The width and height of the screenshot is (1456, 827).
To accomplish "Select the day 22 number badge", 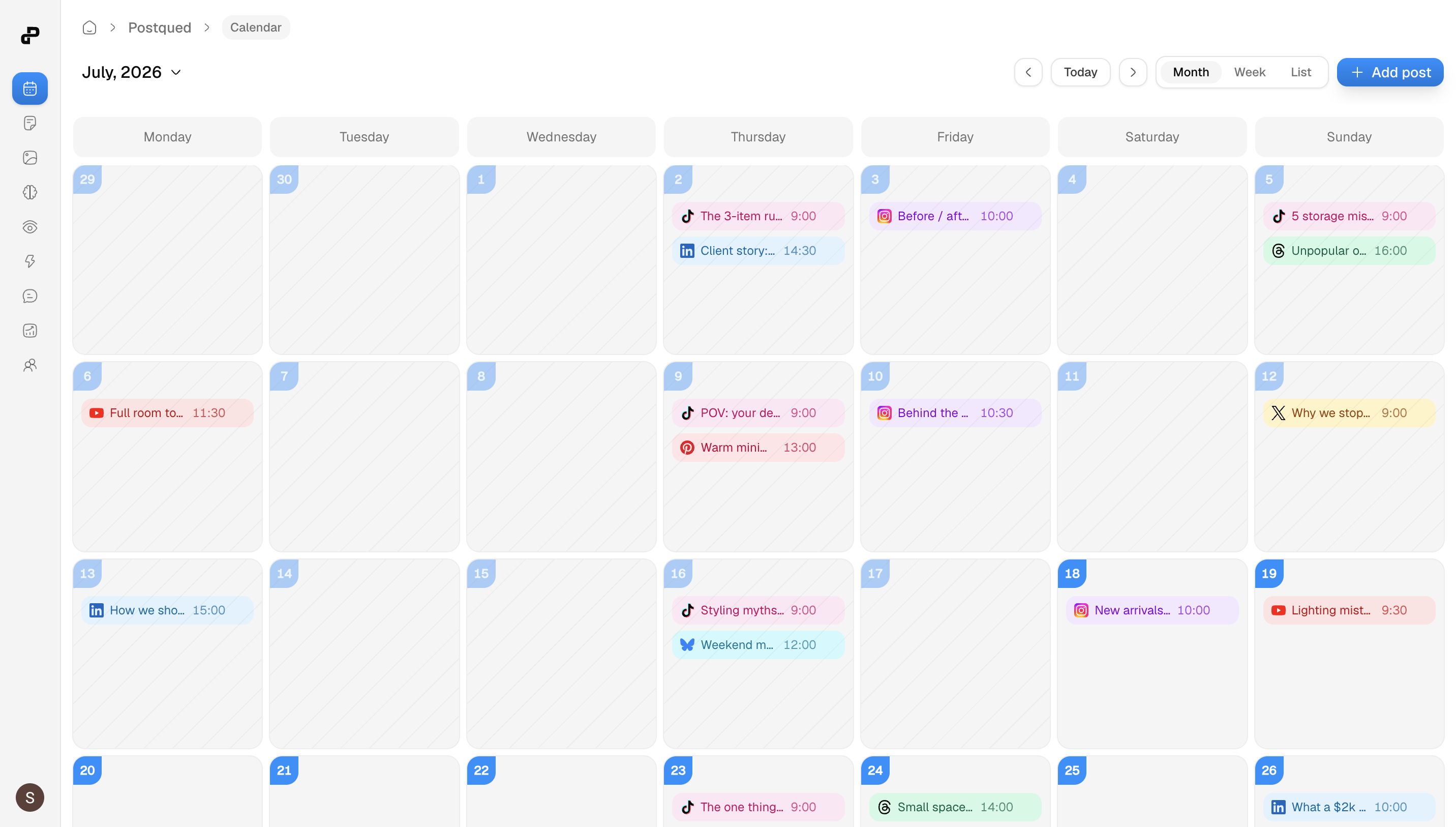I will [481, 771].
